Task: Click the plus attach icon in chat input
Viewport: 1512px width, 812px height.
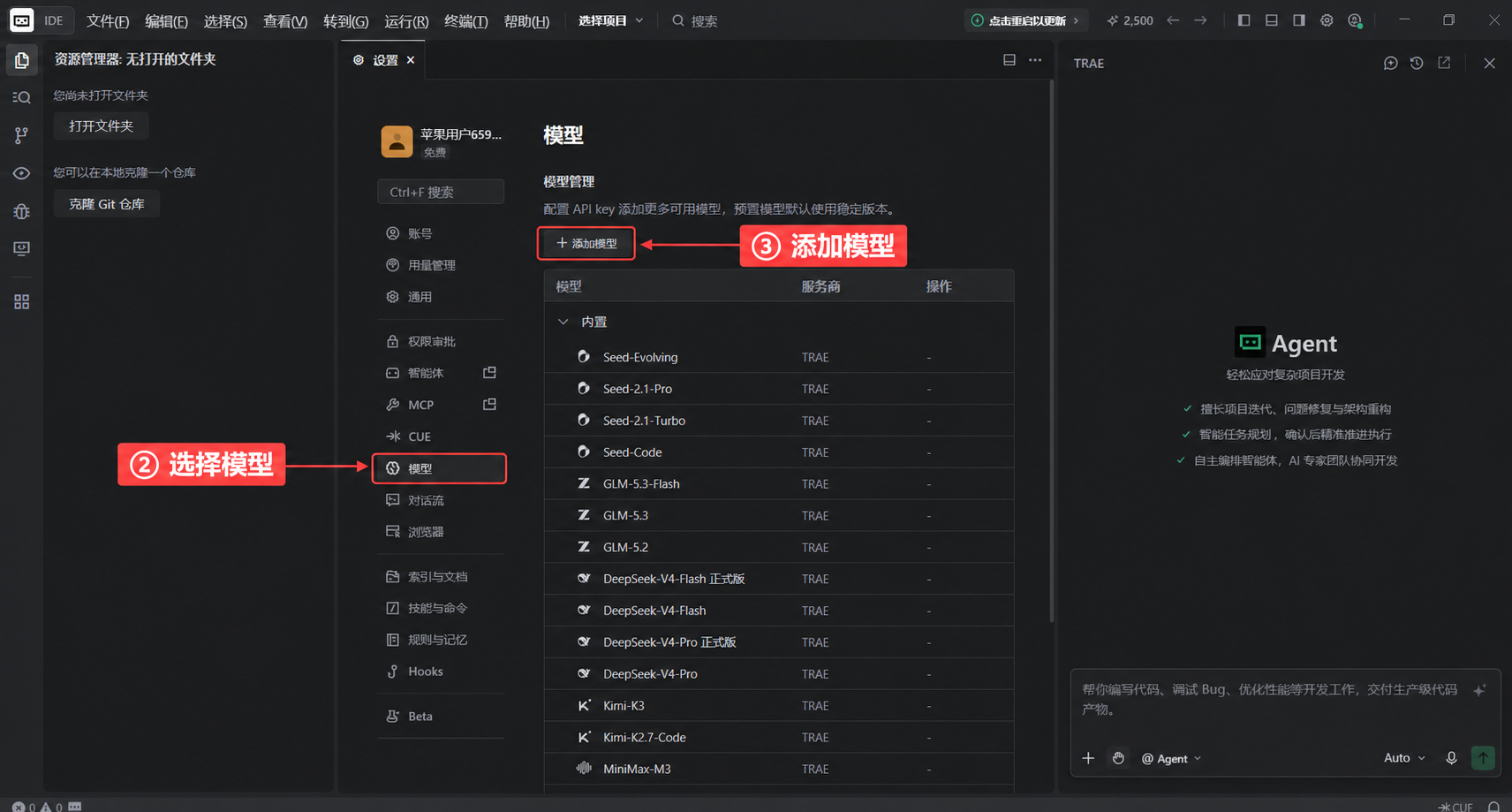Action: tap(1088, 758)
